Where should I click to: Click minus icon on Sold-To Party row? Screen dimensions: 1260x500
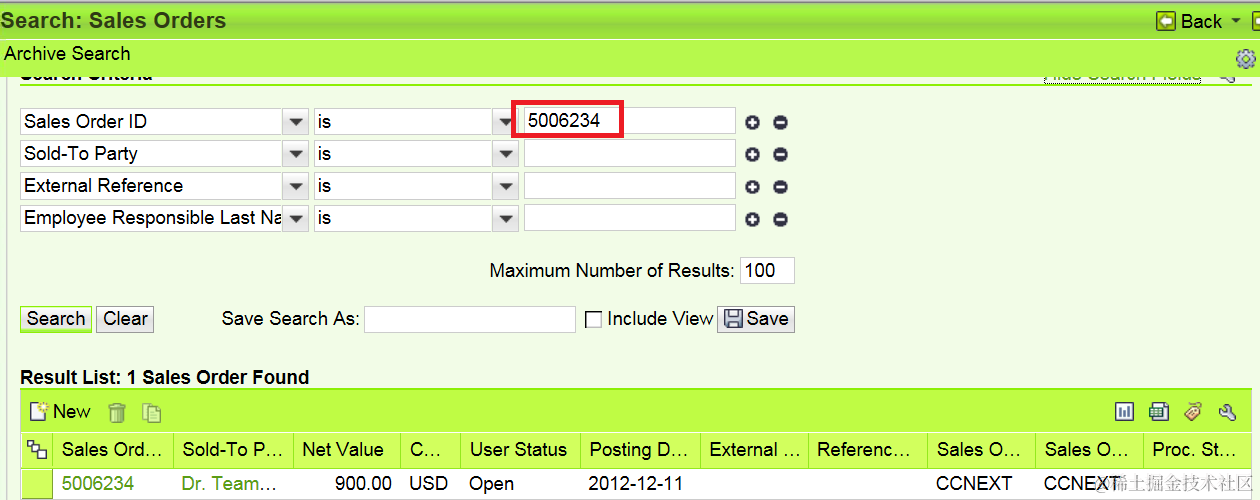[781, 154]
